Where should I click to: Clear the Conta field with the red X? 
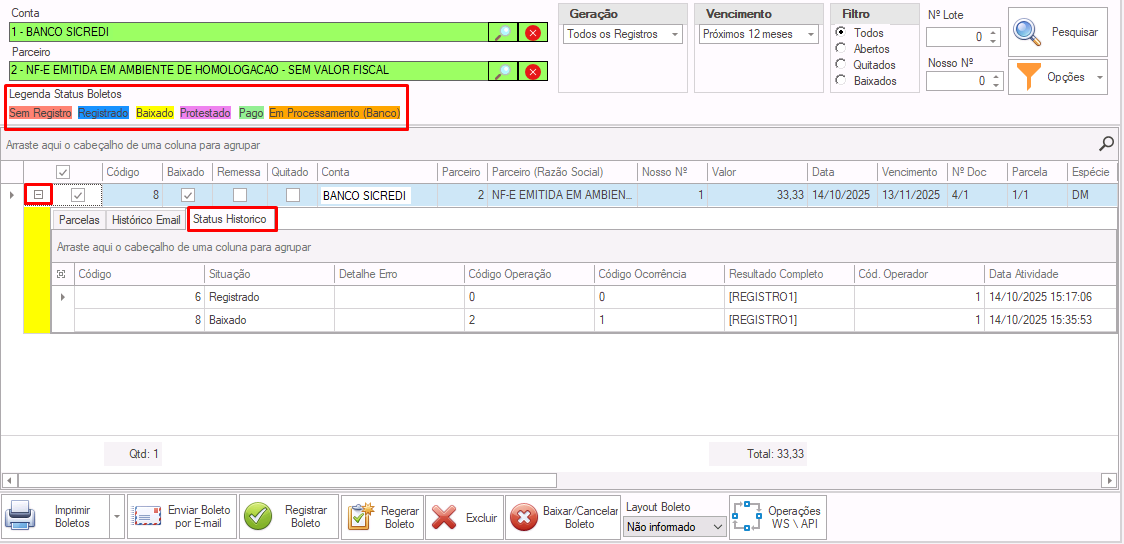533,32
